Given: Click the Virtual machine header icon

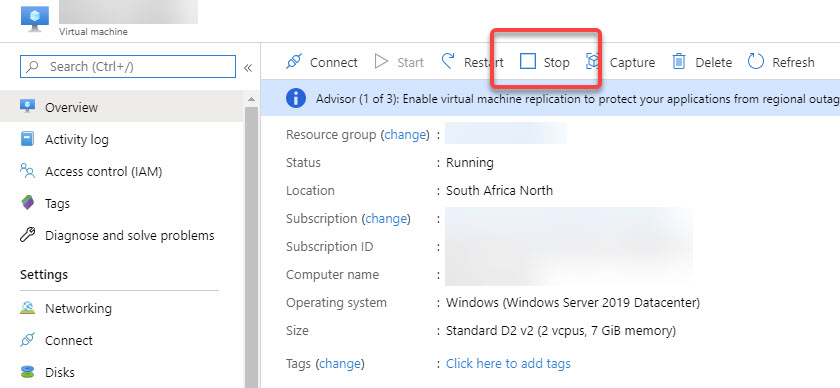Looking at the screenshot, I should pos(35,19).
